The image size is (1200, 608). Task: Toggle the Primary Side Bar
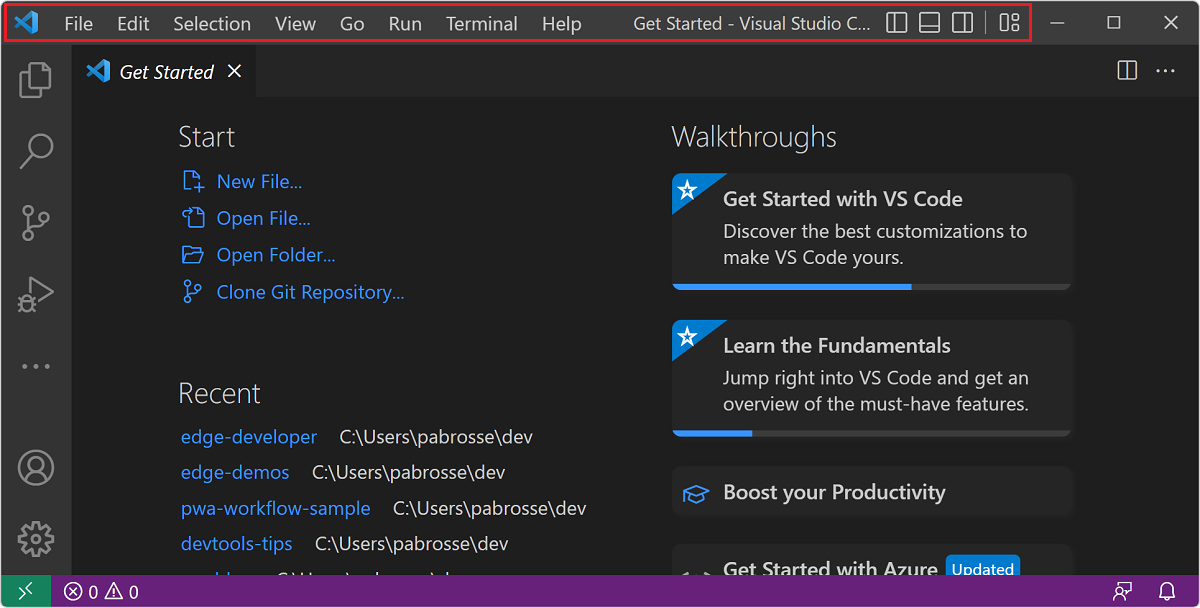pos(896,22)
